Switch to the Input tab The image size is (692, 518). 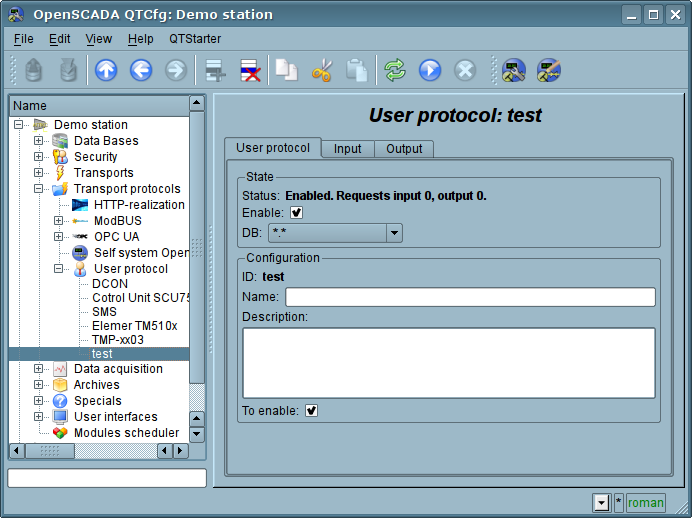347,149
